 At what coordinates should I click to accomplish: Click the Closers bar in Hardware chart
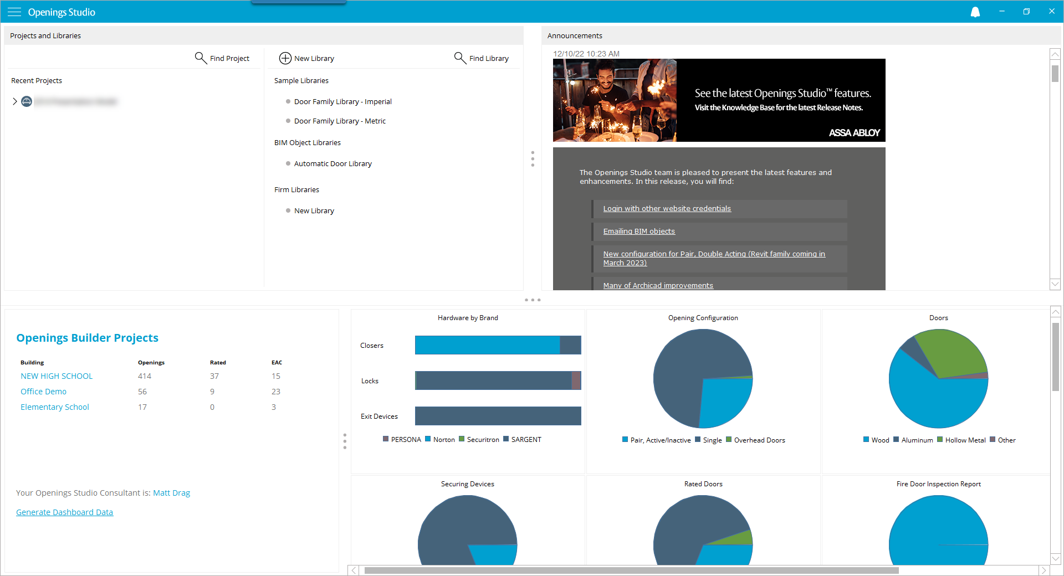pyautogui.click(x=498, y=345)
